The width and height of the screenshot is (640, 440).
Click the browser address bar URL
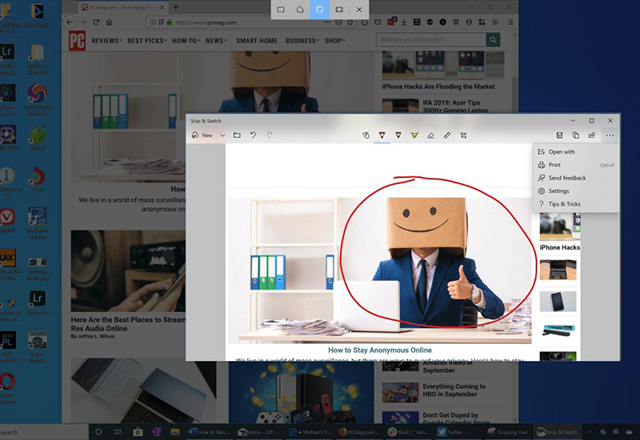click(x=206, y=22)
